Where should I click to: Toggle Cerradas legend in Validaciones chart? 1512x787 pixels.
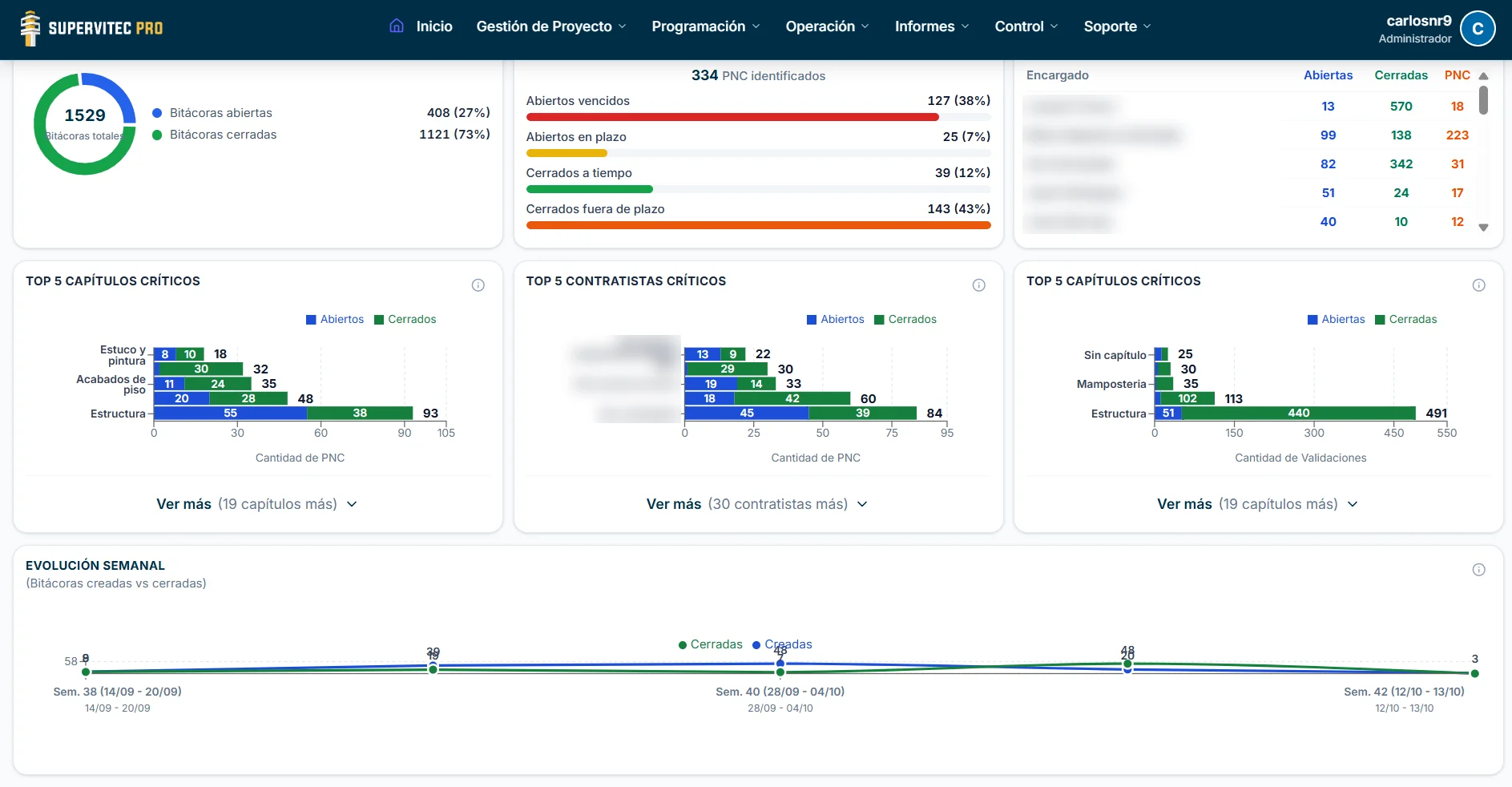1406,319
